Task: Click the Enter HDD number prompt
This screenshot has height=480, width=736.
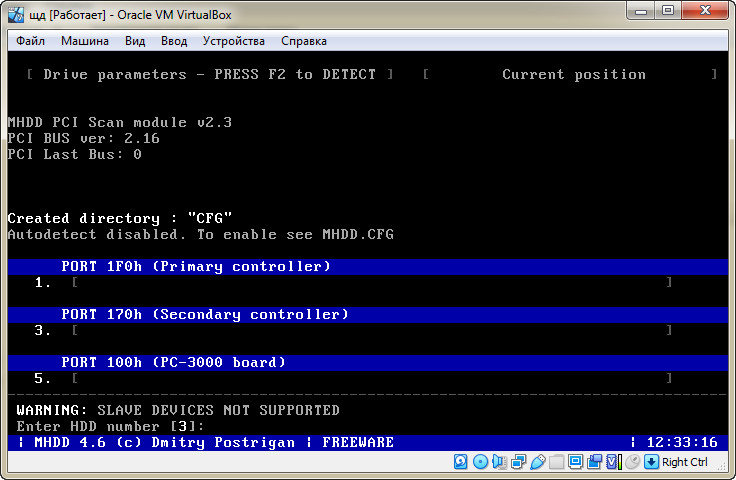Action: pyautogui.click(x=110, y=426)
